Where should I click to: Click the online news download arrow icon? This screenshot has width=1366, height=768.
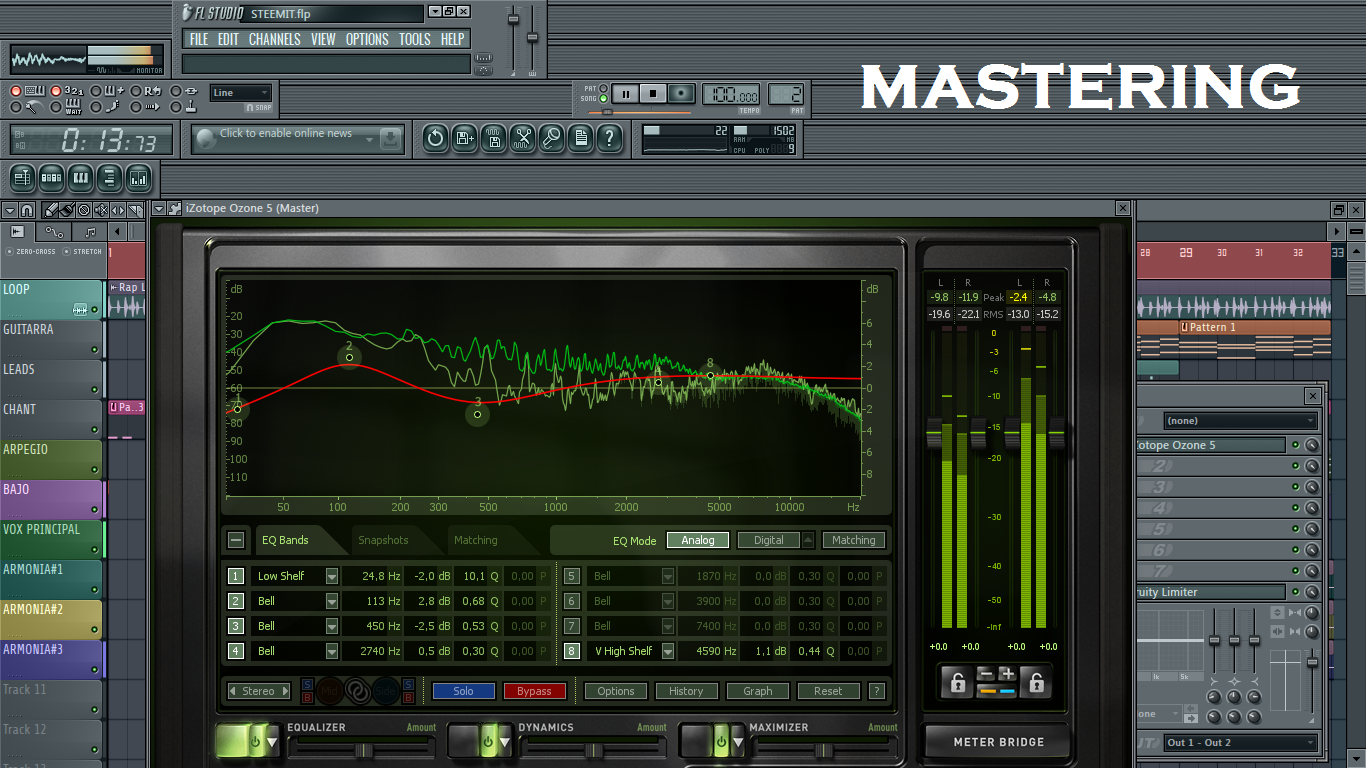391,139
